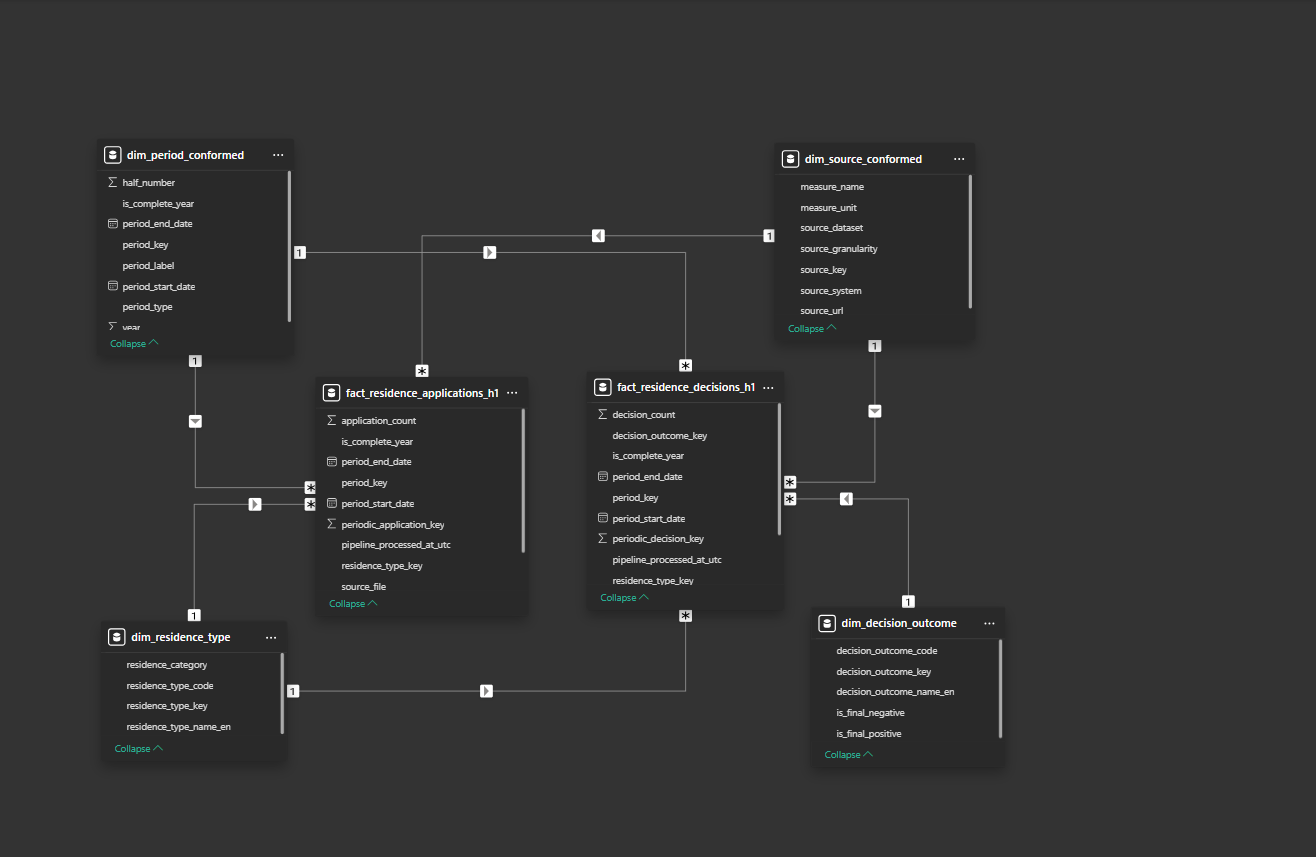Click the dim_residence_type table icon
The image size is (1316, 857).
point(117,637)
